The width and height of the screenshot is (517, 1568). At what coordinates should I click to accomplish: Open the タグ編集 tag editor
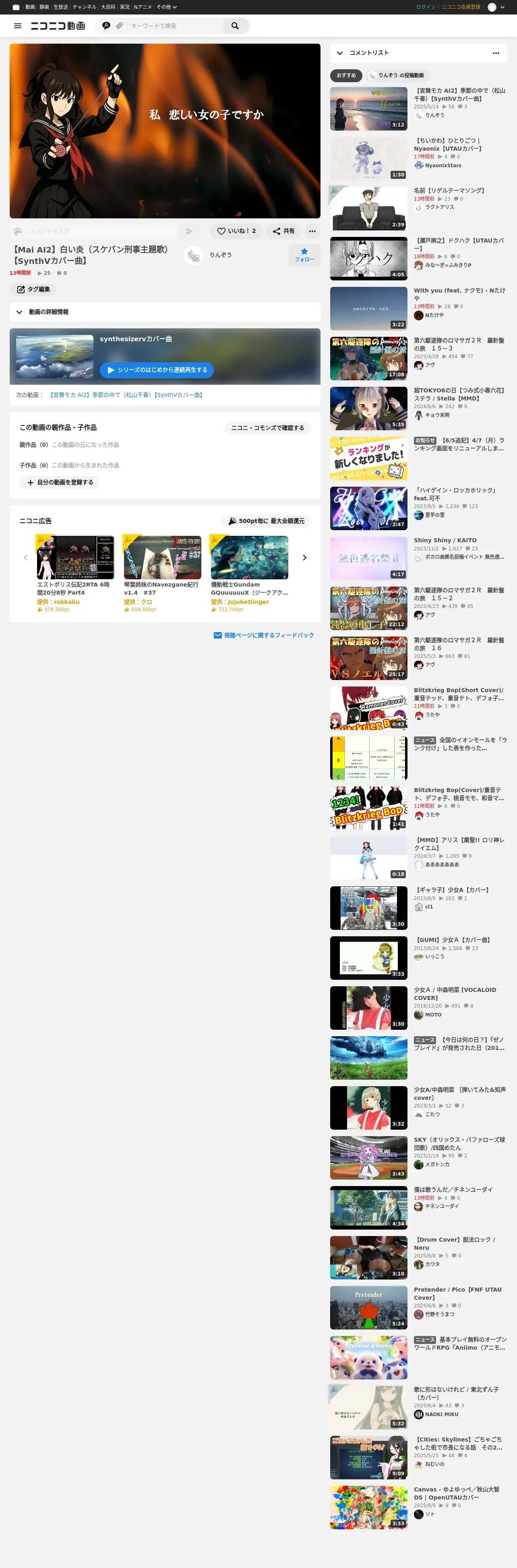pyautogui.click(x=33, y=290)
